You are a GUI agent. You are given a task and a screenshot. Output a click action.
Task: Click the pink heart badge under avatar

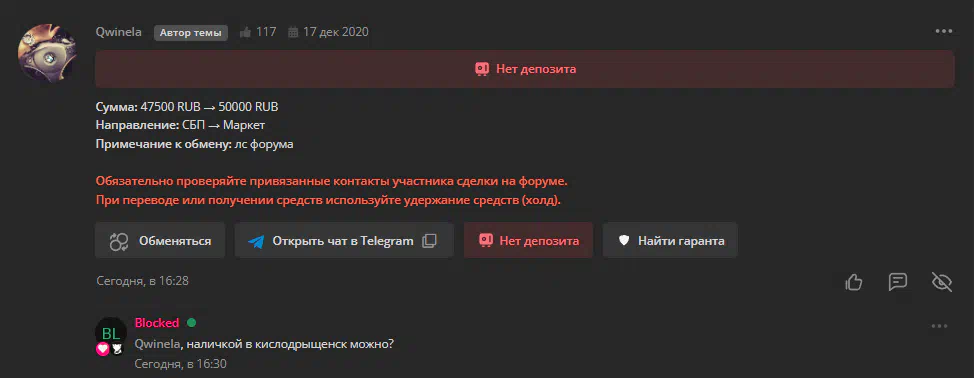pyautogui.click(x=102, y=349)
